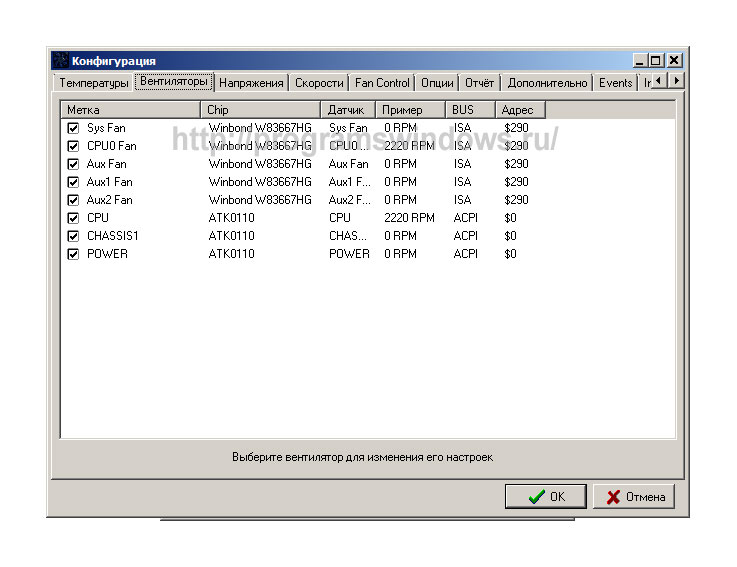Click the Датчик column header
The image size is (737, 567).
pos(348,110)
